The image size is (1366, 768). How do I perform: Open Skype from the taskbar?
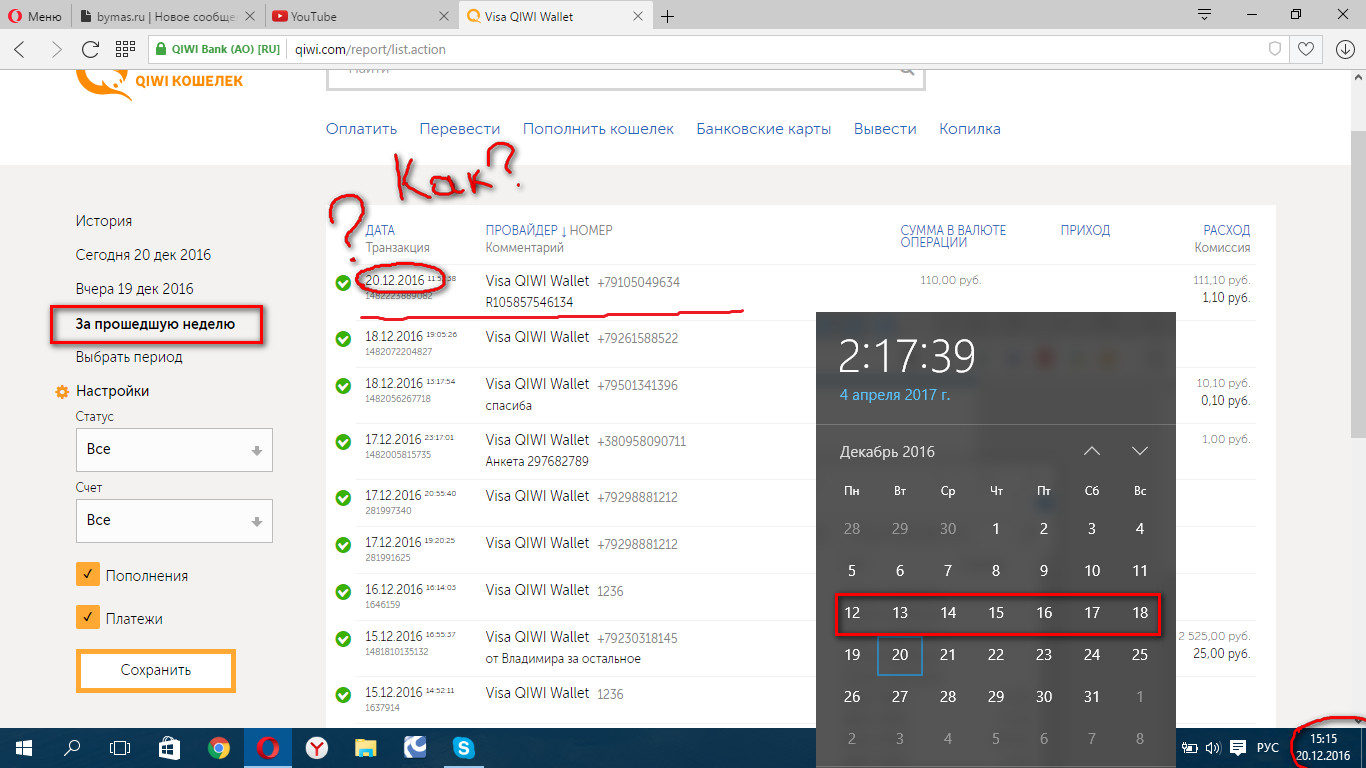tap(463, 747)
